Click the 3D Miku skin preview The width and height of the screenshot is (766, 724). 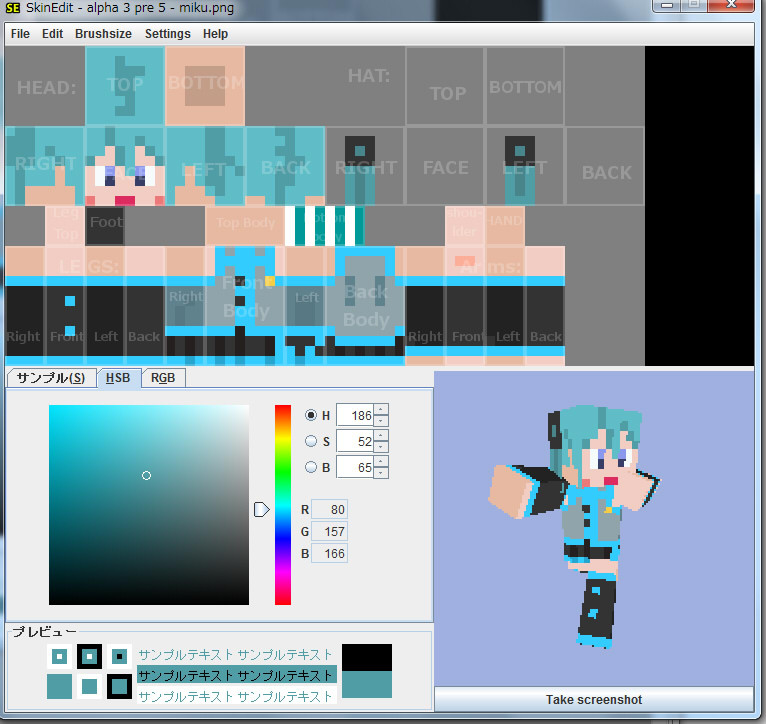point(574,525)
